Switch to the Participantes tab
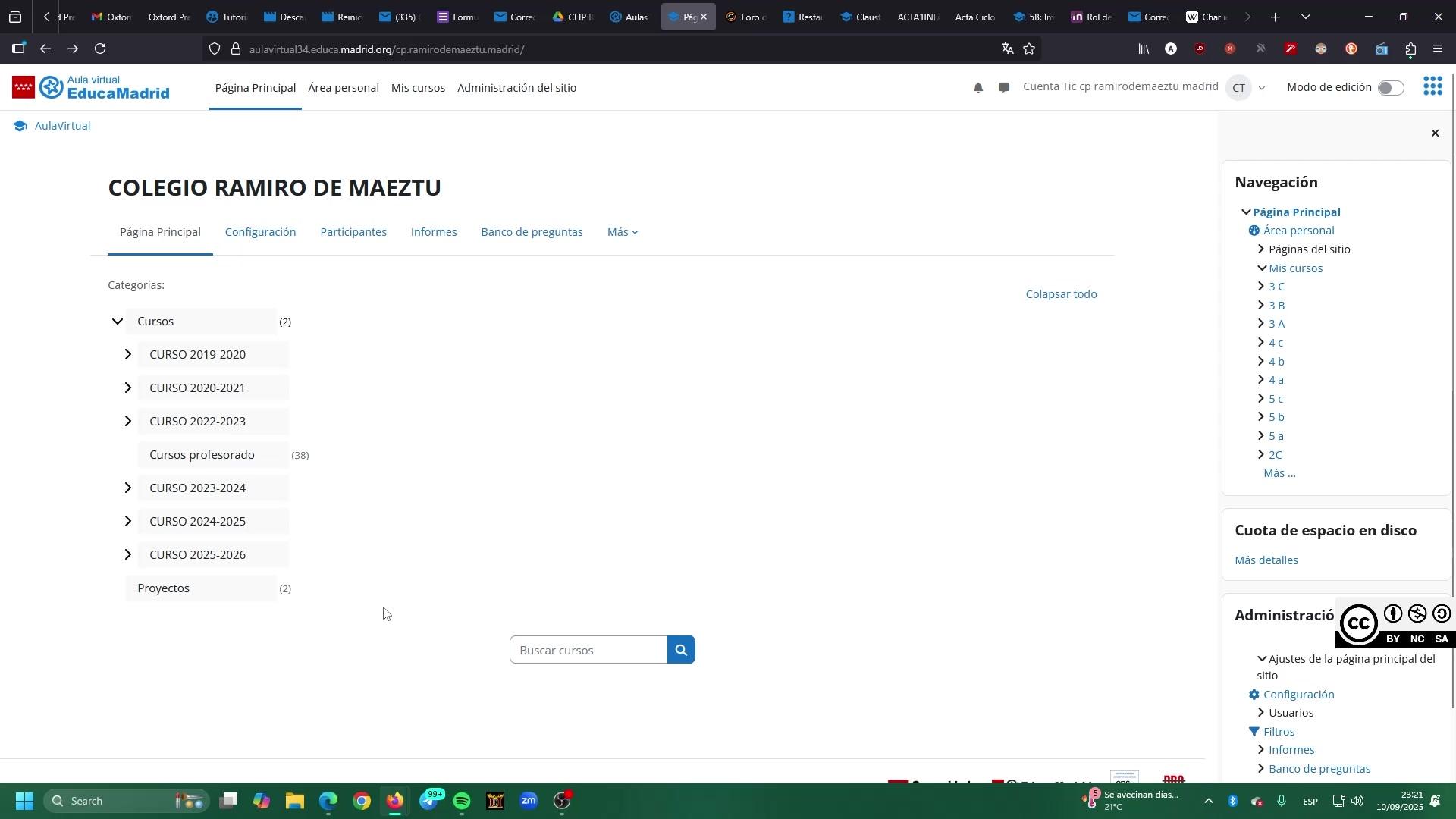Screen dimensions: 1456x819 tap(353, 232)
